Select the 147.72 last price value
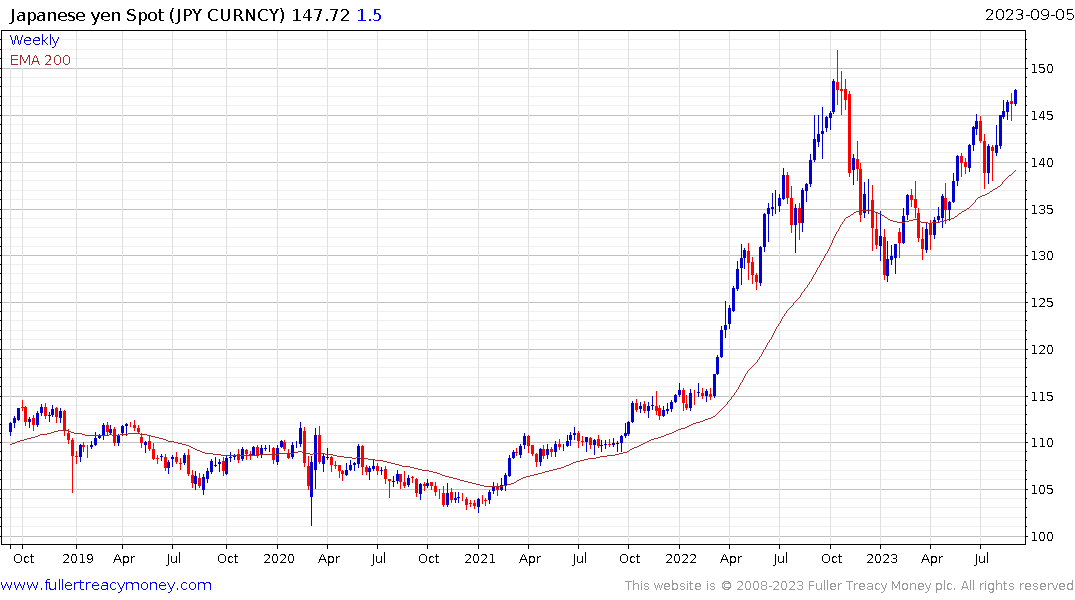The height and width of the screenshot is (600, 1075). (321, 15)
